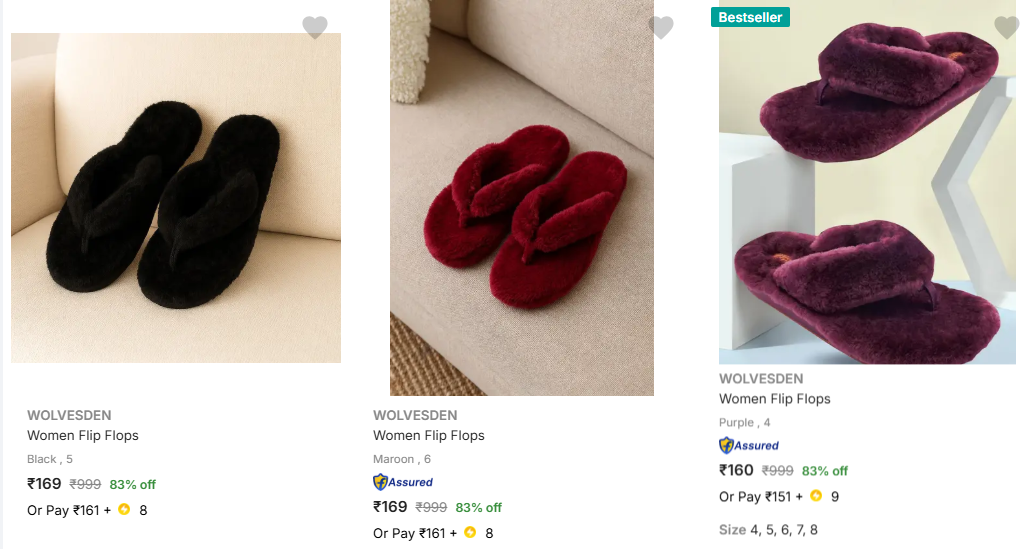
Task: Open the maroon flip flops product image
Action: (x=522, y=198)
